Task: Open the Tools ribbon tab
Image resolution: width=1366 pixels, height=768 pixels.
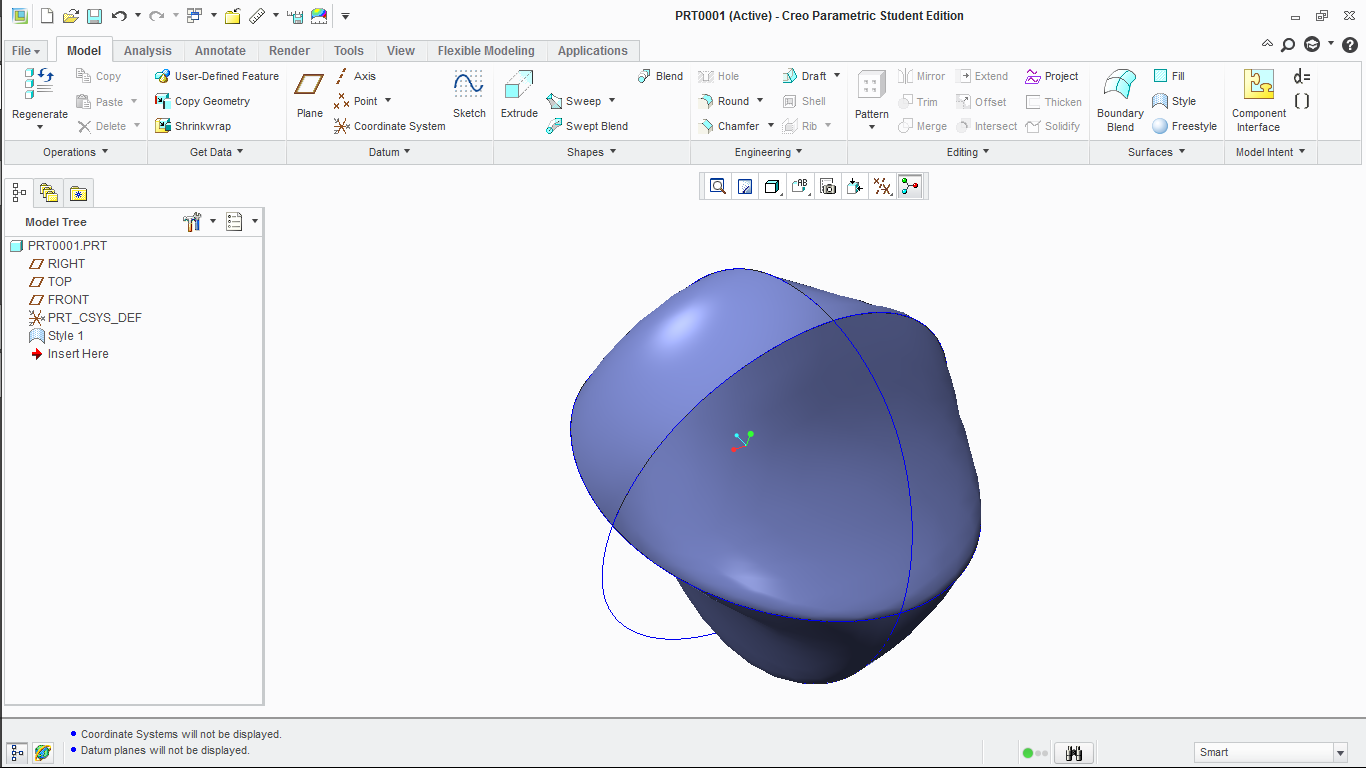Action: [349, 51]
